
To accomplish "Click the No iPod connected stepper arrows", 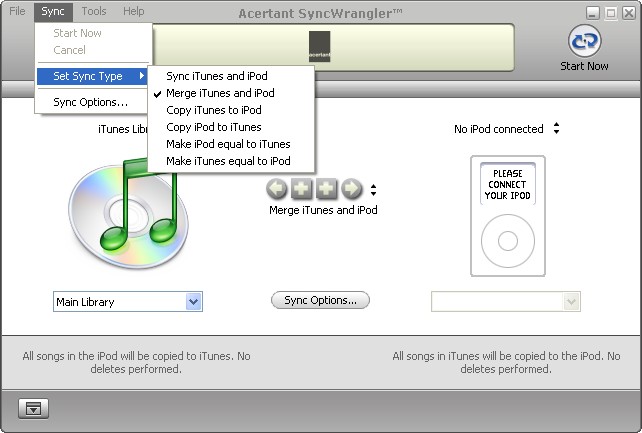I will click(556, 128).
